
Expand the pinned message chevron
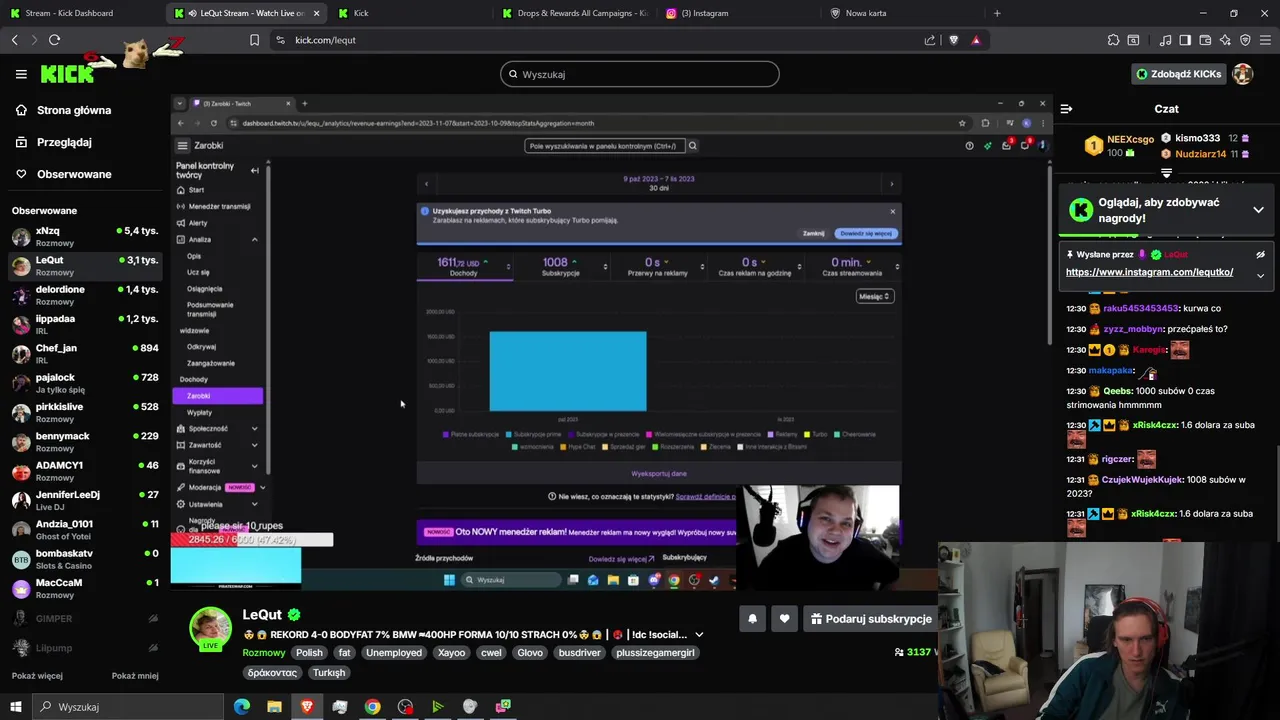point(1260,275)
